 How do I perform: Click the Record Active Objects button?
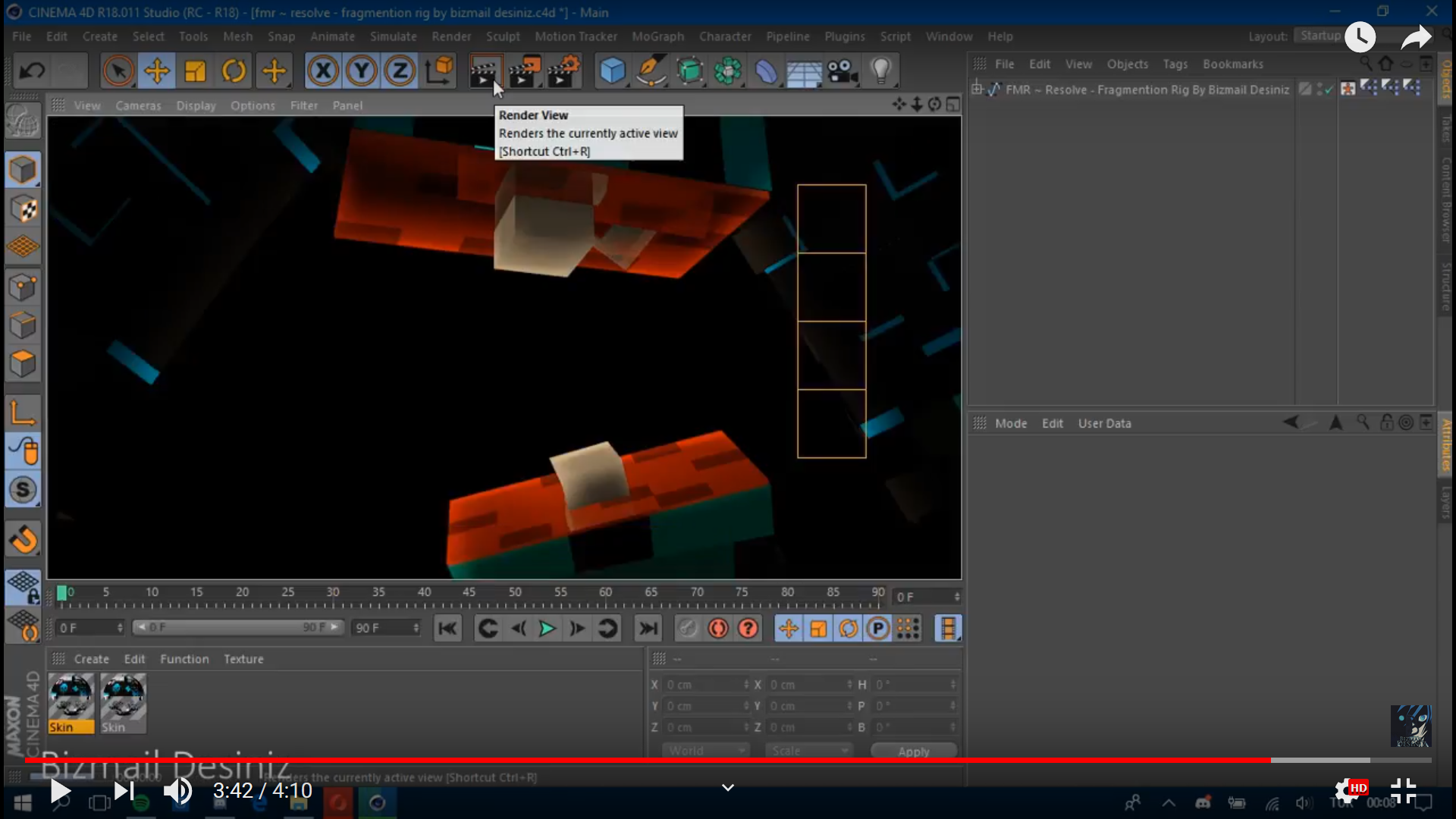tap(688, 629)
